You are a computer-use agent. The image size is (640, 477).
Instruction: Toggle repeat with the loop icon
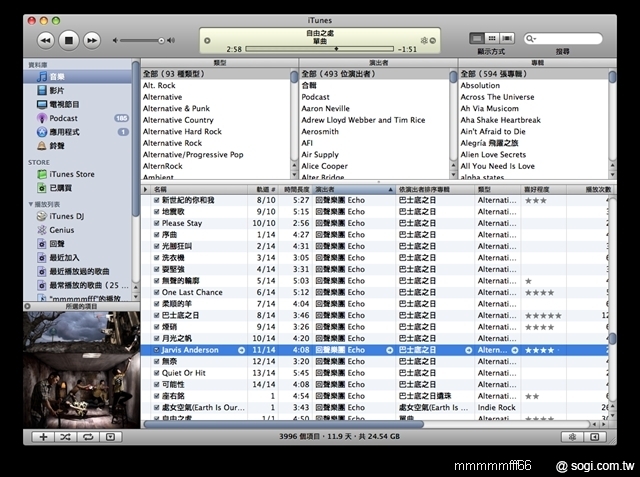click(x=87, y=437)
